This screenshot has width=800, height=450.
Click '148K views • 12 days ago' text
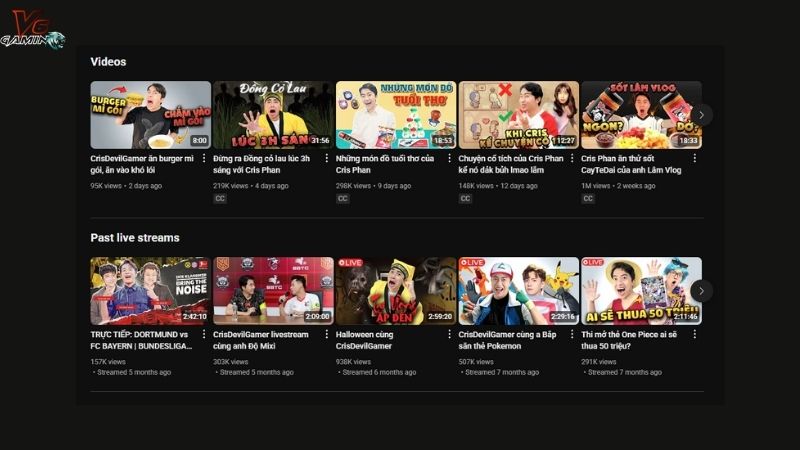[x=498, y=186]
